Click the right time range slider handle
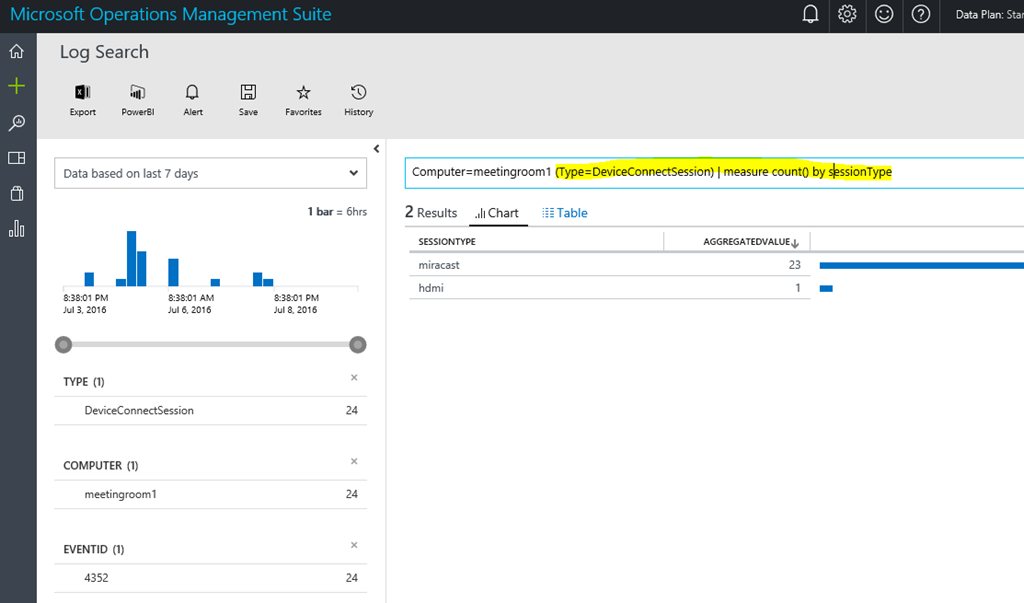Image resolution: width=1024 pixels, height=603 pixels. pyautogui.click(x=357, y=345)
